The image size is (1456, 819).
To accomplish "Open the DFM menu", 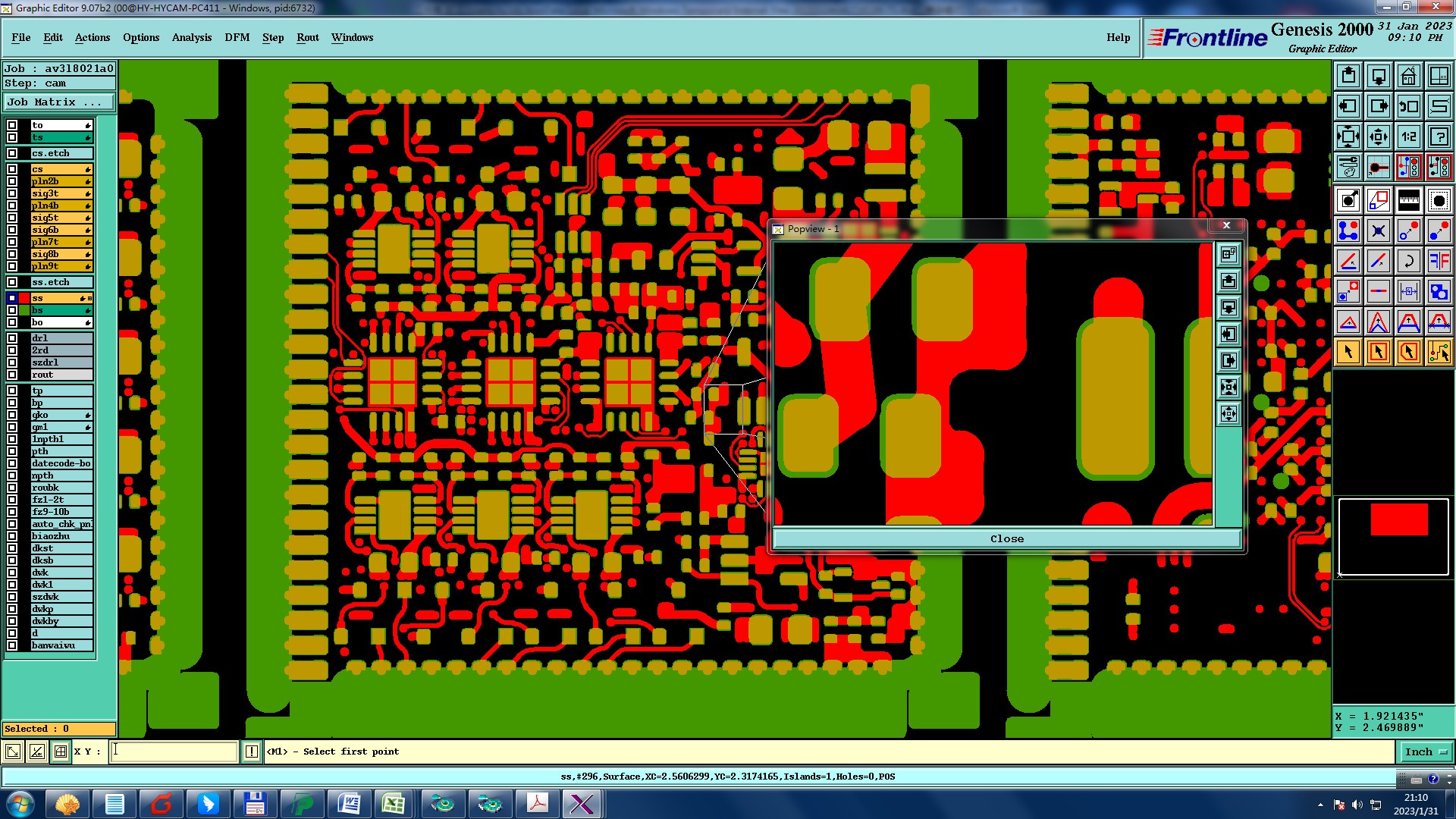I will pos(237,37).
